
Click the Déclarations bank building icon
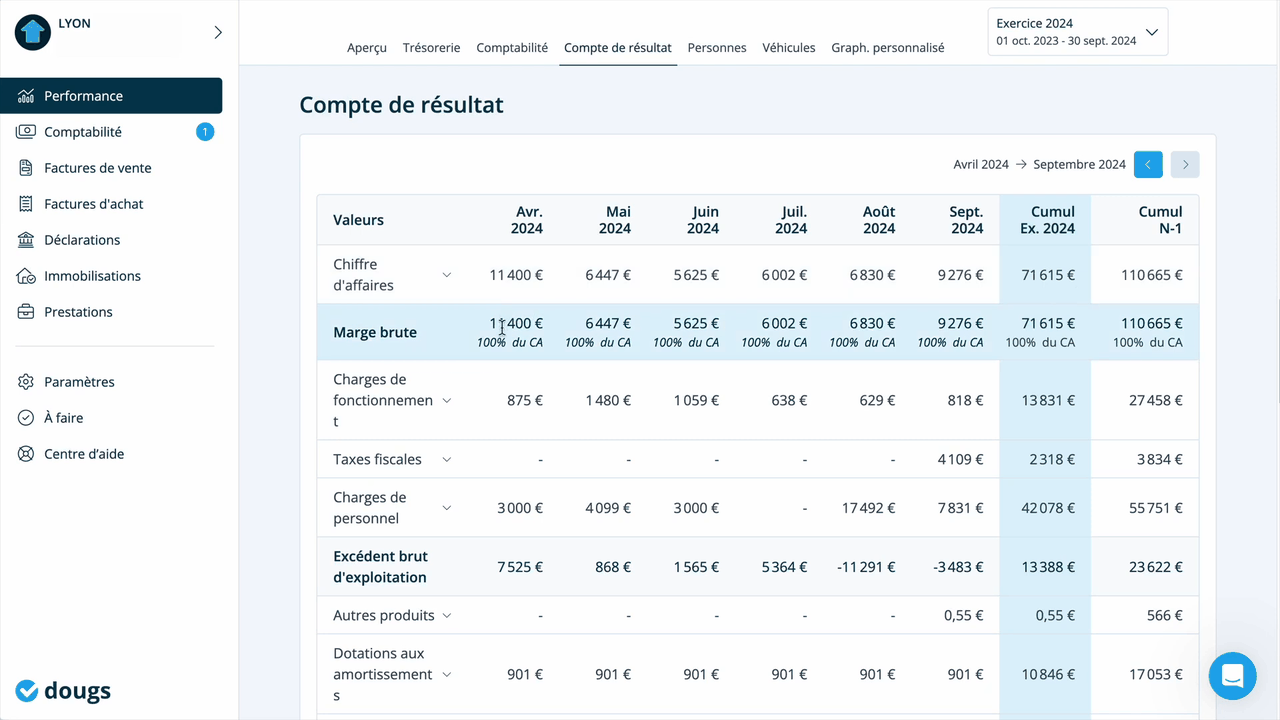26,240
